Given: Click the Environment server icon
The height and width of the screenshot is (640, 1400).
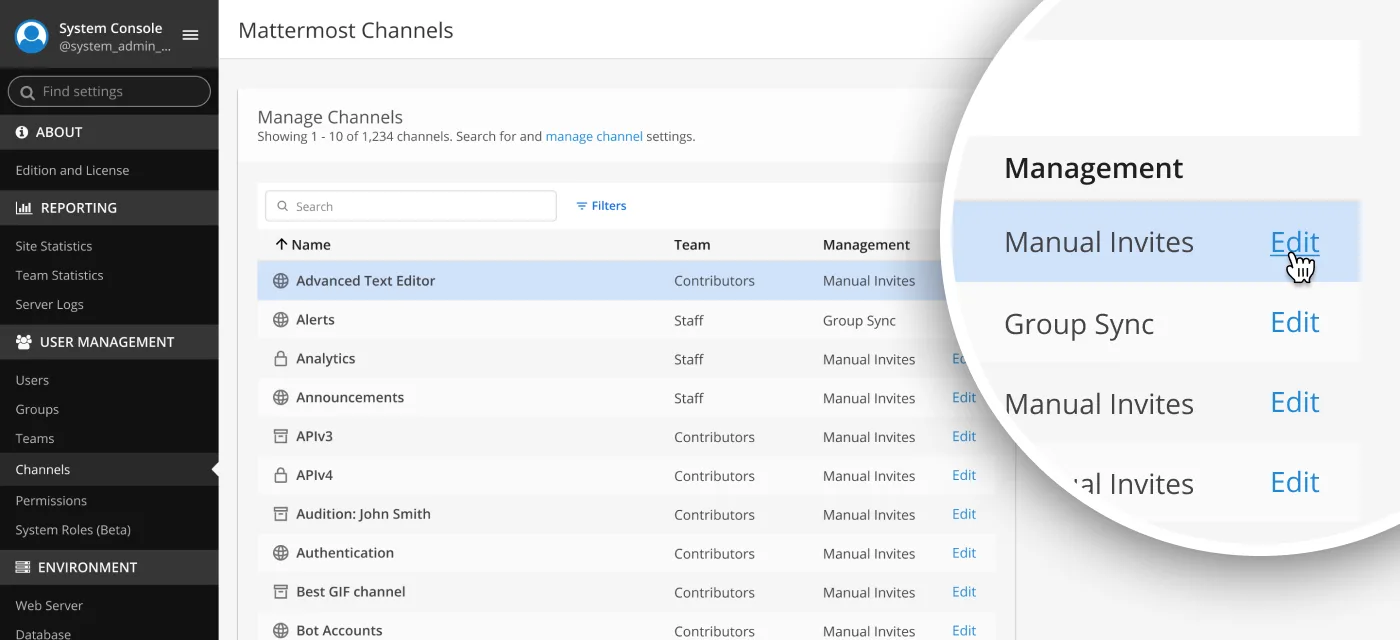Looking at the screenshot, I should 23,567.
